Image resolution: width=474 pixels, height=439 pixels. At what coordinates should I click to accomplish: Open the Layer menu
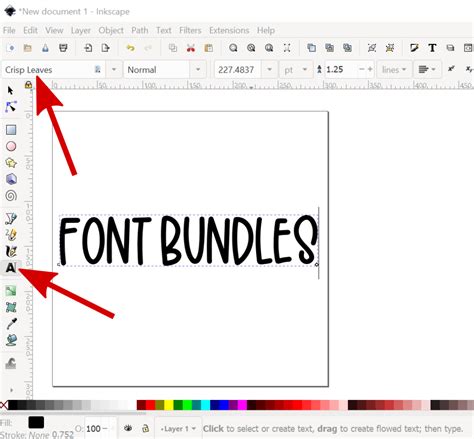click(81, 30)
